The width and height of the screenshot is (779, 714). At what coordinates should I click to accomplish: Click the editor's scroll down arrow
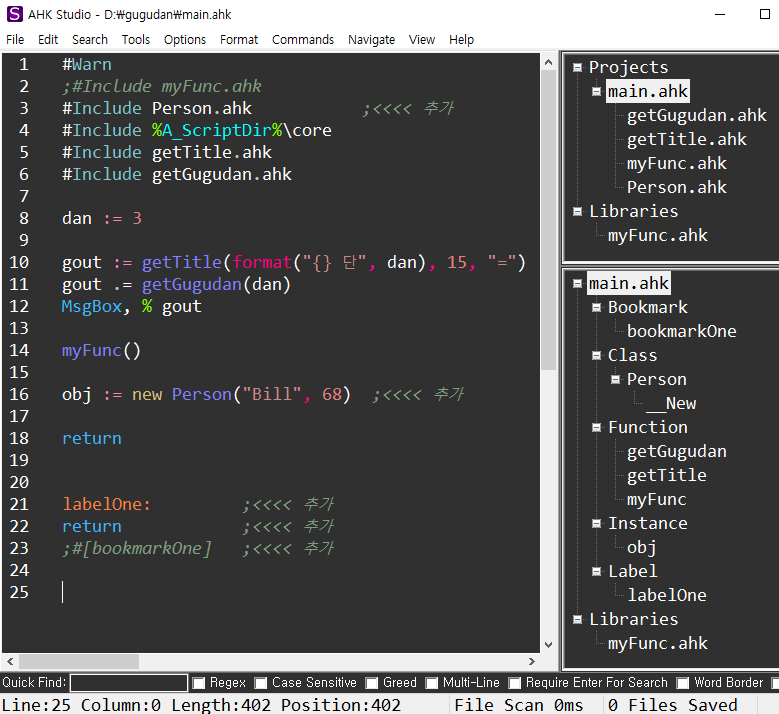click(x=548, y=645)
